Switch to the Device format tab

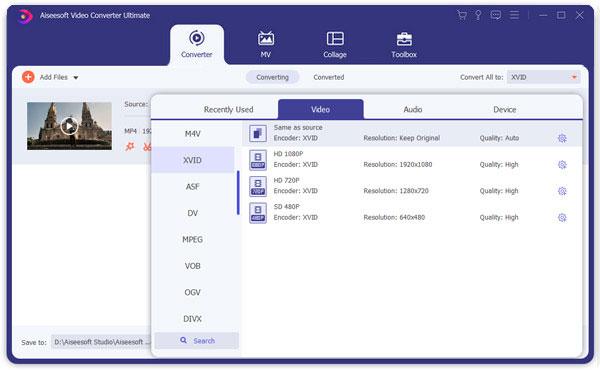[x=504, y=109]
